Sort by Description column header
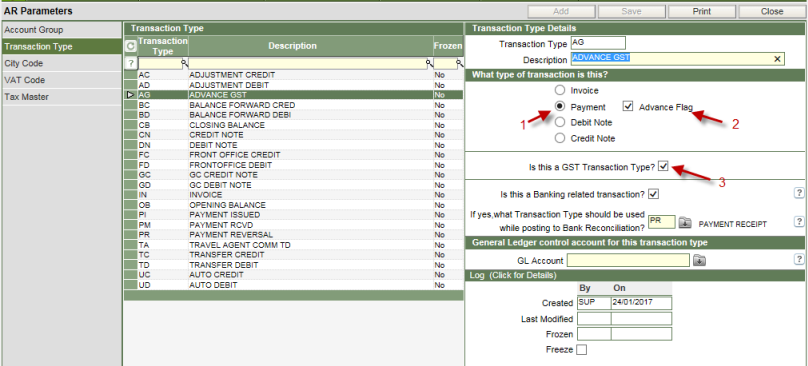Image resolution: width=808 pixels, height=366 pixels. pos(311,46)
